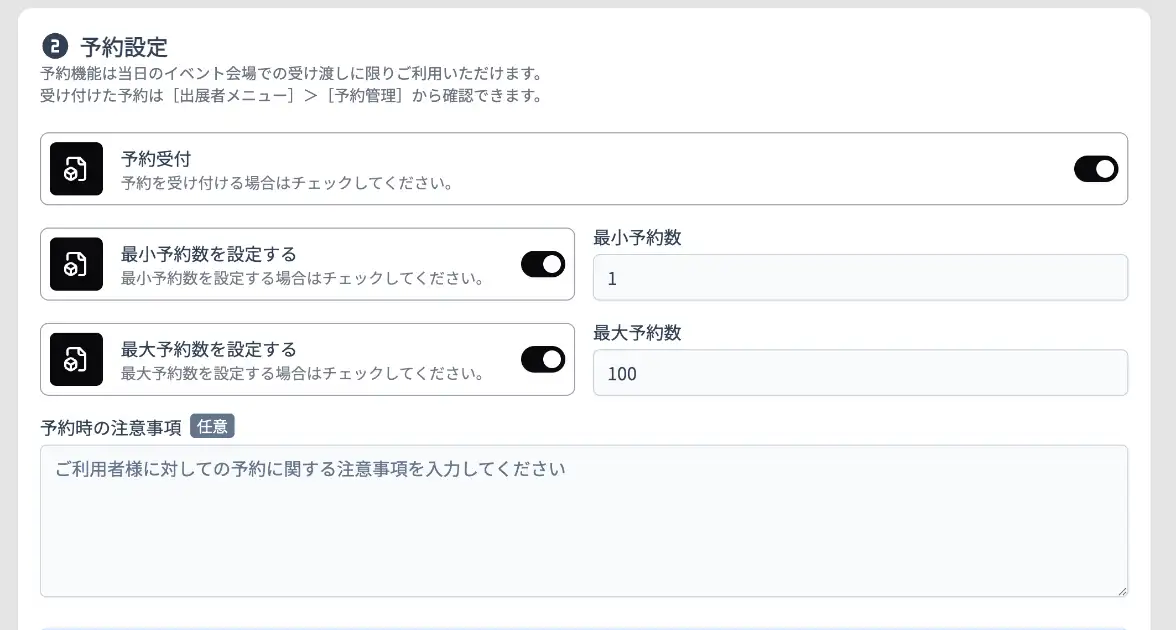The height and width of the screenshot is (630, 1176).
Task: Focus the 最小予約数 number field
Action: tap(860, 278)
